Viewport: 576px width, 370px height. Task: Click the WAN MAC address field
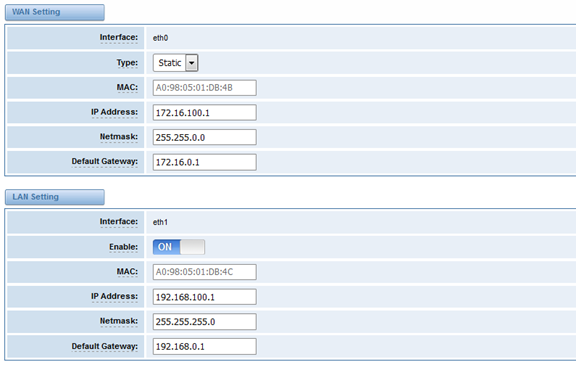[205, 88]
